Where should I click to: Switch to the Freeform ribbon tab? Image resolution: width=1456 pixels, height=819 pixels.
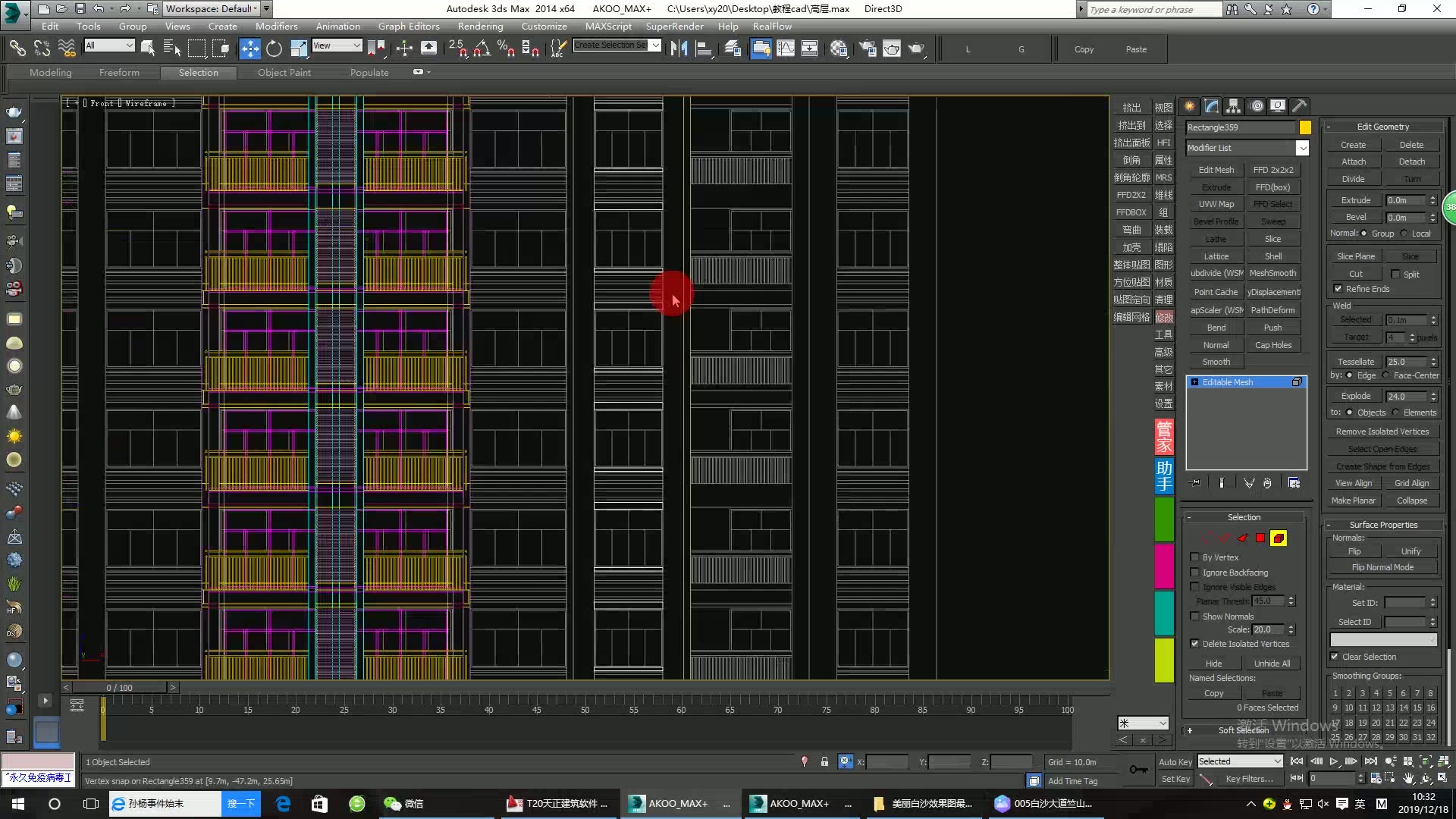tap(119, 73)
